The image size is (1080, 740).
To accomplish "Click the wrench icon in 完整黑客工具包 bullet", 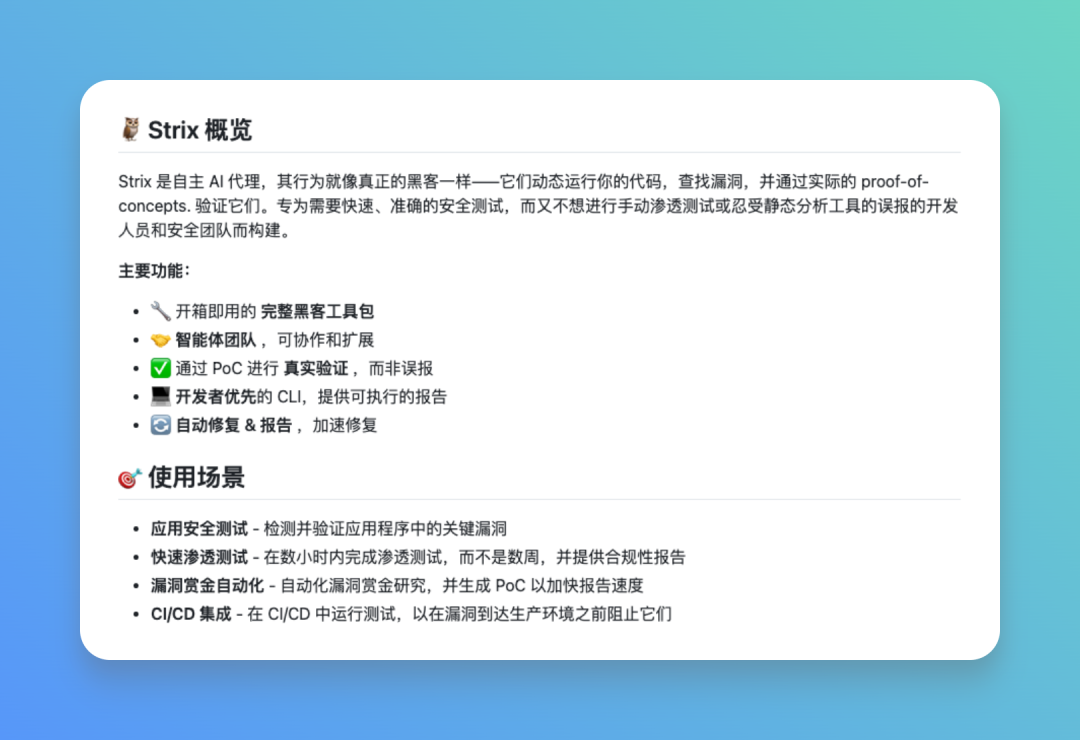I will [x=160, y=310].
